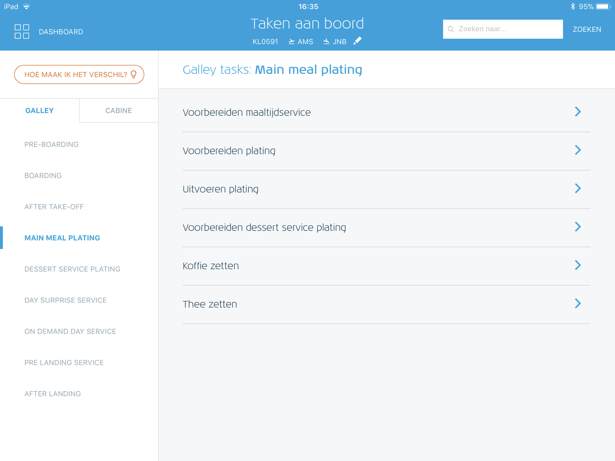Image resolution: width=615 pixels, height=461 pixels.
Task: Open Thee zetten task text
Action: 210,304
